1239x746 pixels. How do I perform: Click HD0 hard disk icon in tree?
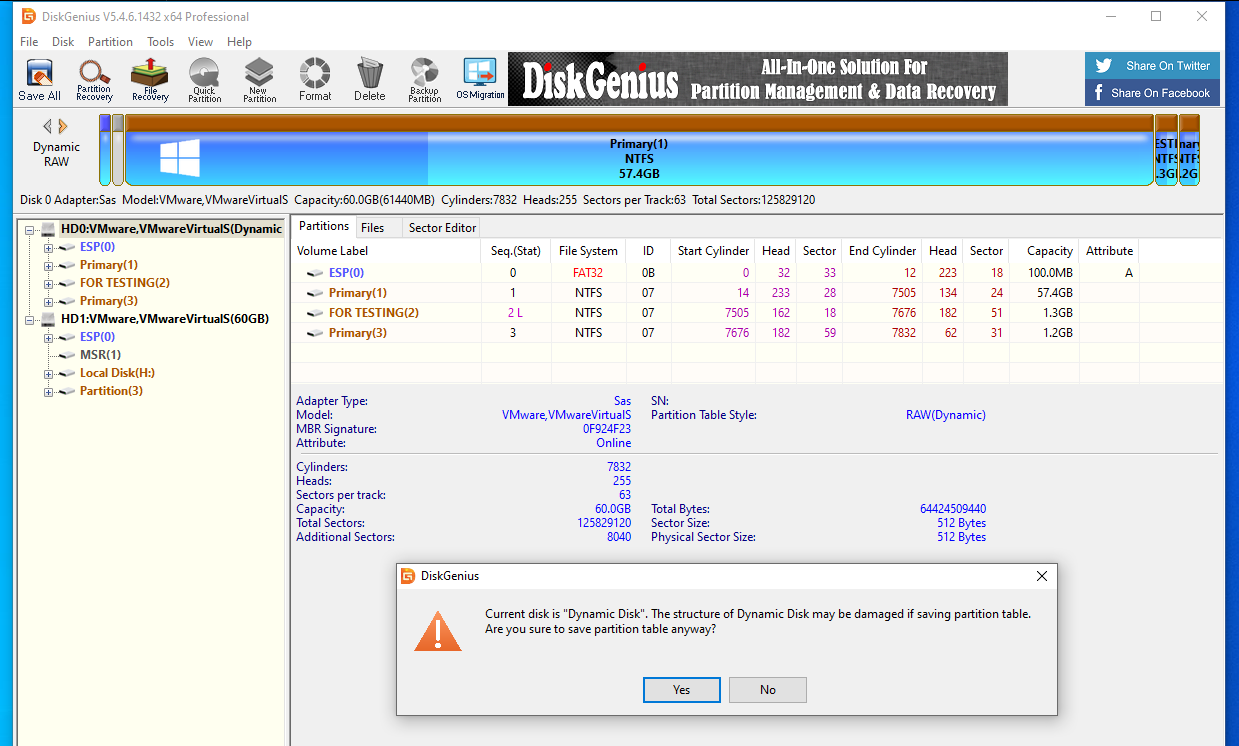tap(48, 229)
